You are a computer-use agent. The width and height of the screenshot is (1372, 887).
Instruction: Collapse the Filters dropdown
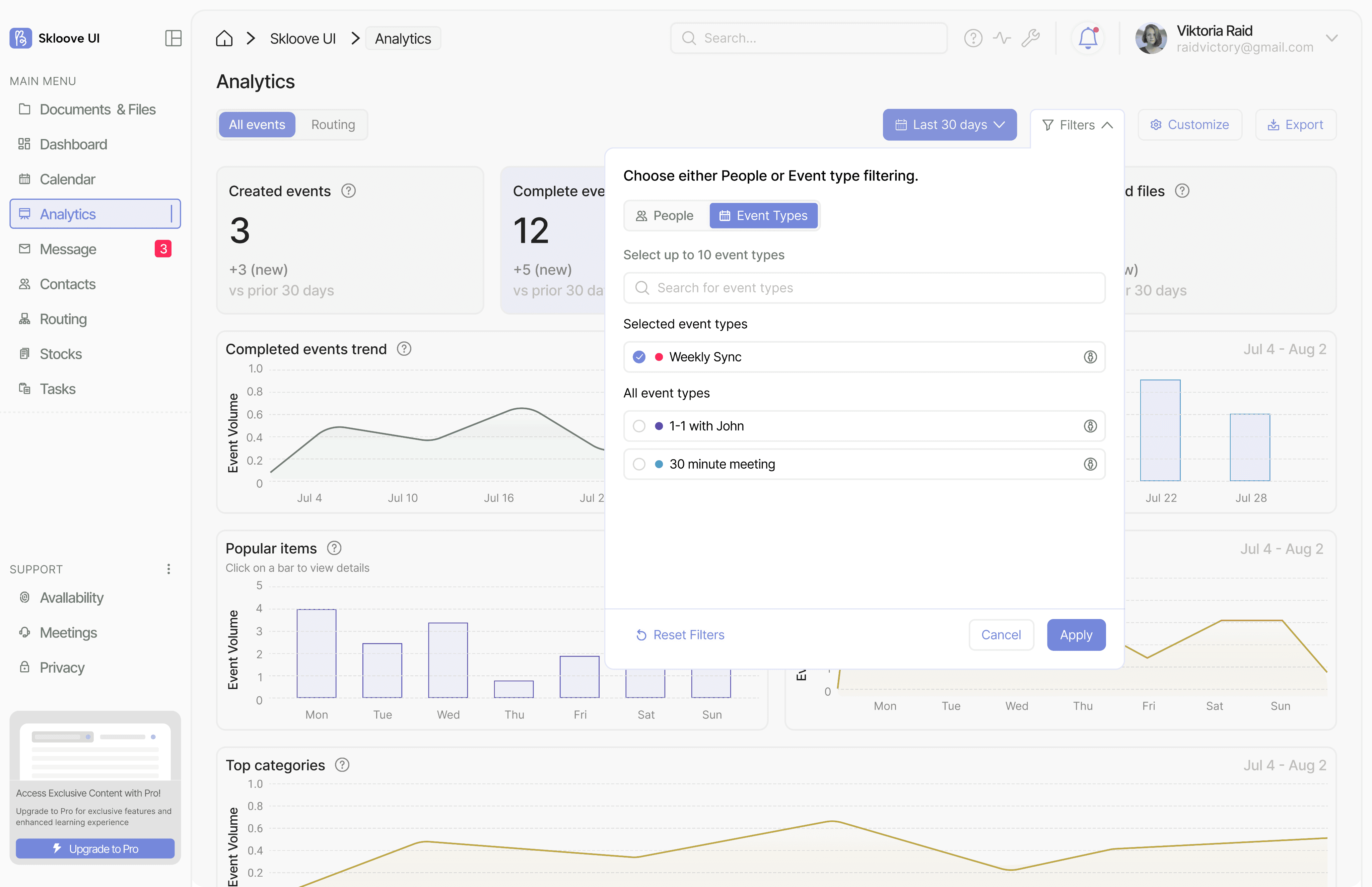[x=1077, y=125]
